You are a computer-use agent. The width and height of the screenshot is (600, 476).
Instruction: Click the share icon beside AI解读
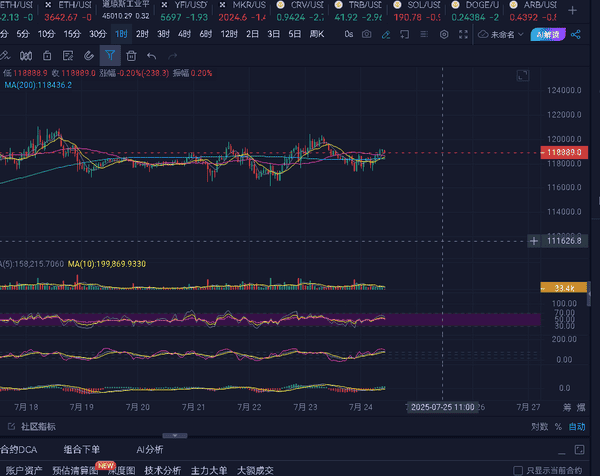click(576, 34)
